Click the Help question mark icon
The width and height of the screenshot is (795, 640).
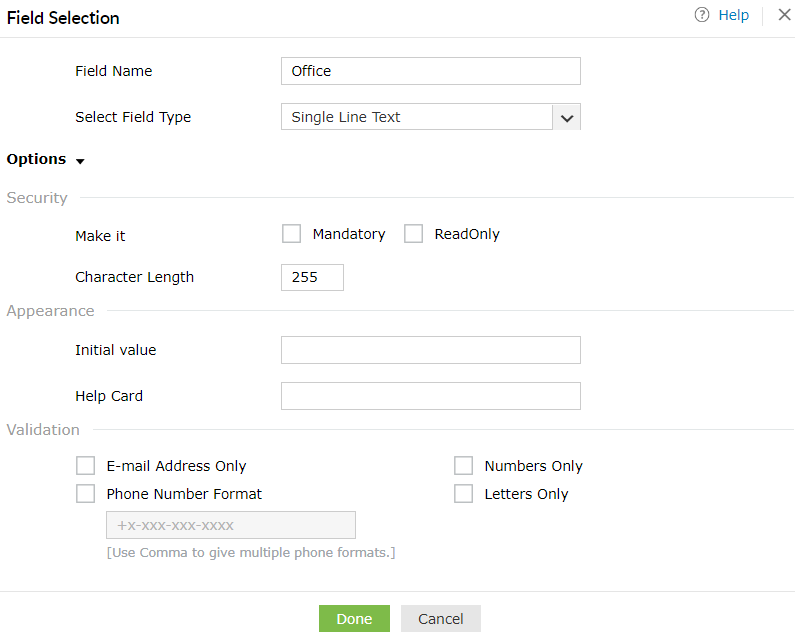coord(702,15)
